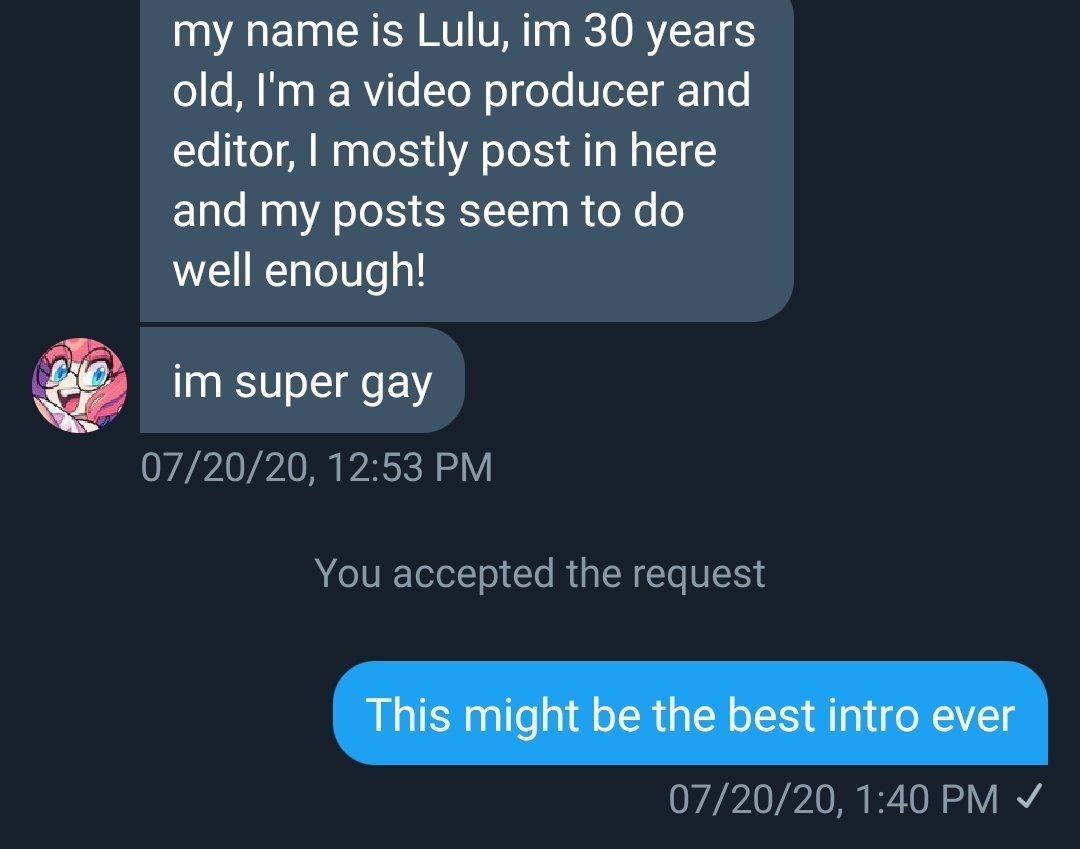Click the sent checkmark beside 1:40 PM
The width and height of the screenshot is (1080, 849).
tap(1029, 797)
